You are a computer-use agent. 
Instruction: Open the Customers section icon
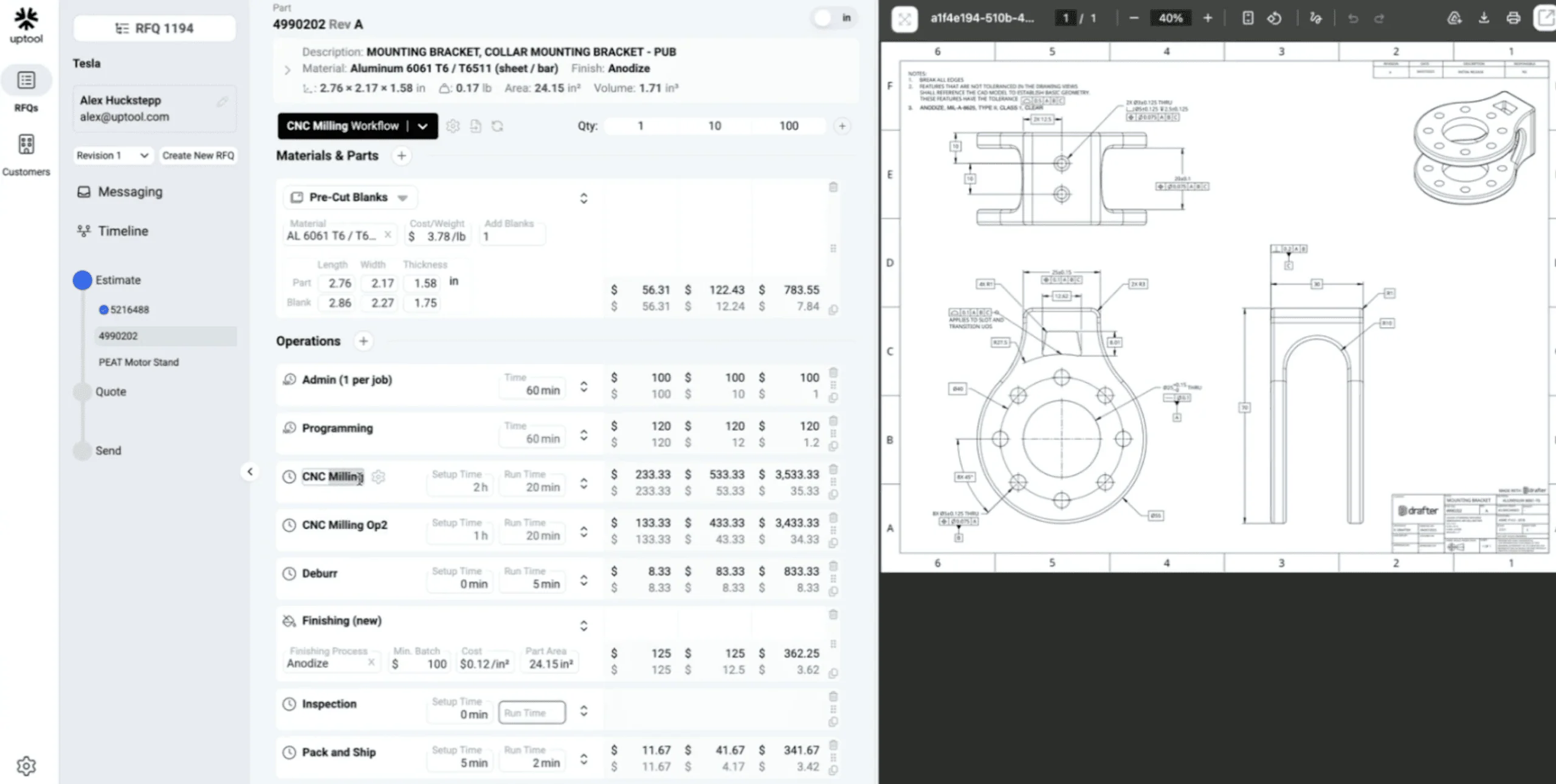26,145
